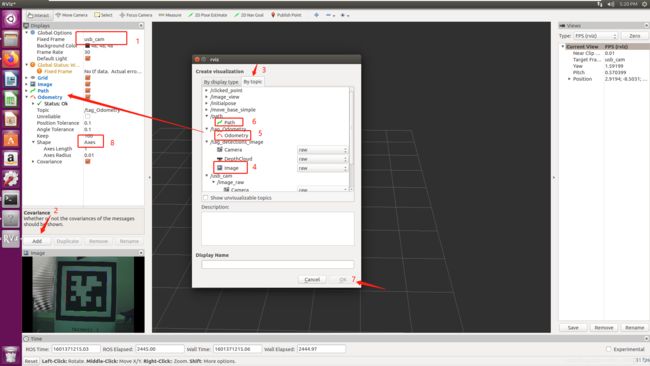The image size is (650, 366).
Task: Activate the Move Camera tool
Action: point(72,15)
